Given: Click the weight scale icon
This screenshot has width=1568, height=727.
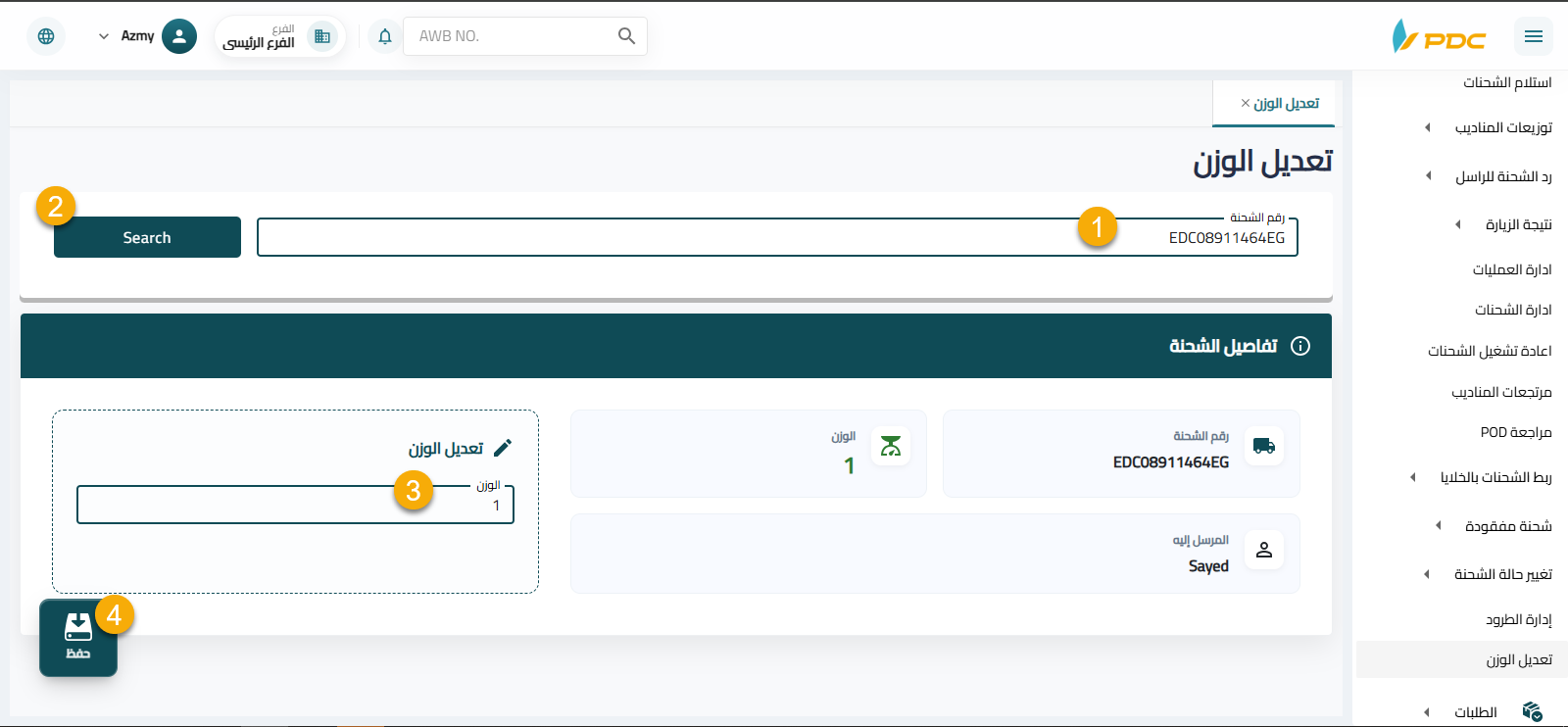Looking at the screenshot, I should [891, 446].
